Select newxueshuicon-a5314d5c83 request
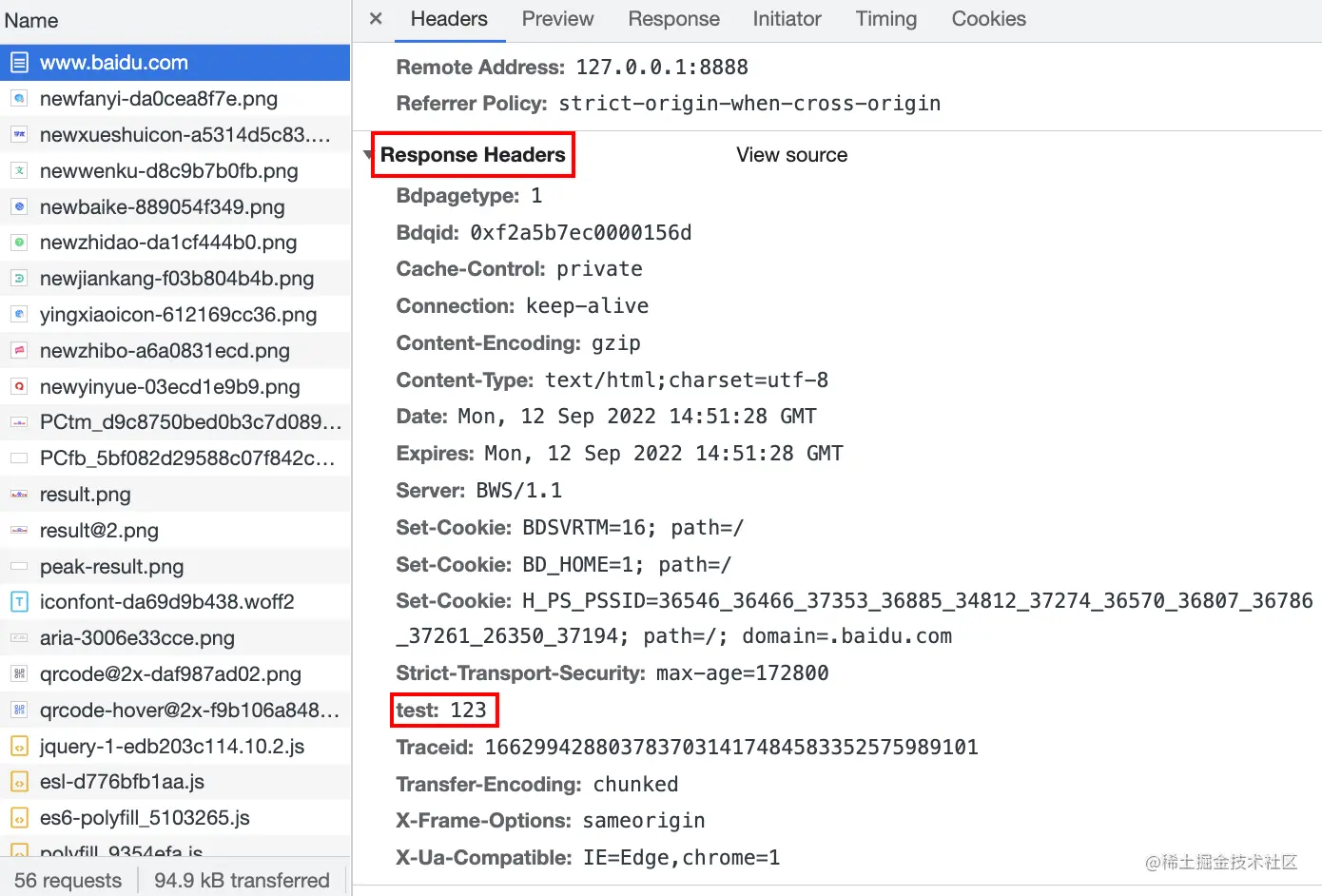 pyautogui.click(x=175, y=135)
